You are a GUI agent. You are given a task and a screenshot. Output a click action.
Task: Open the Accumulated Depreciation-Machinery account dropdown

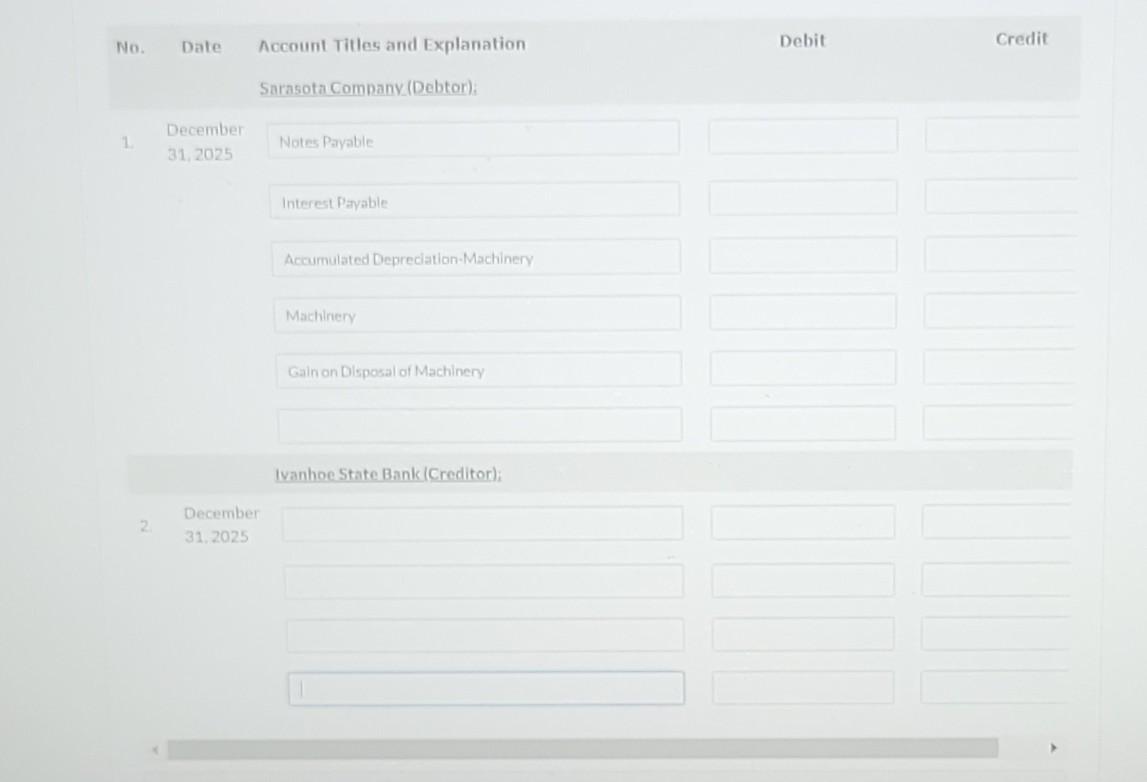click(x=476, y=254)
